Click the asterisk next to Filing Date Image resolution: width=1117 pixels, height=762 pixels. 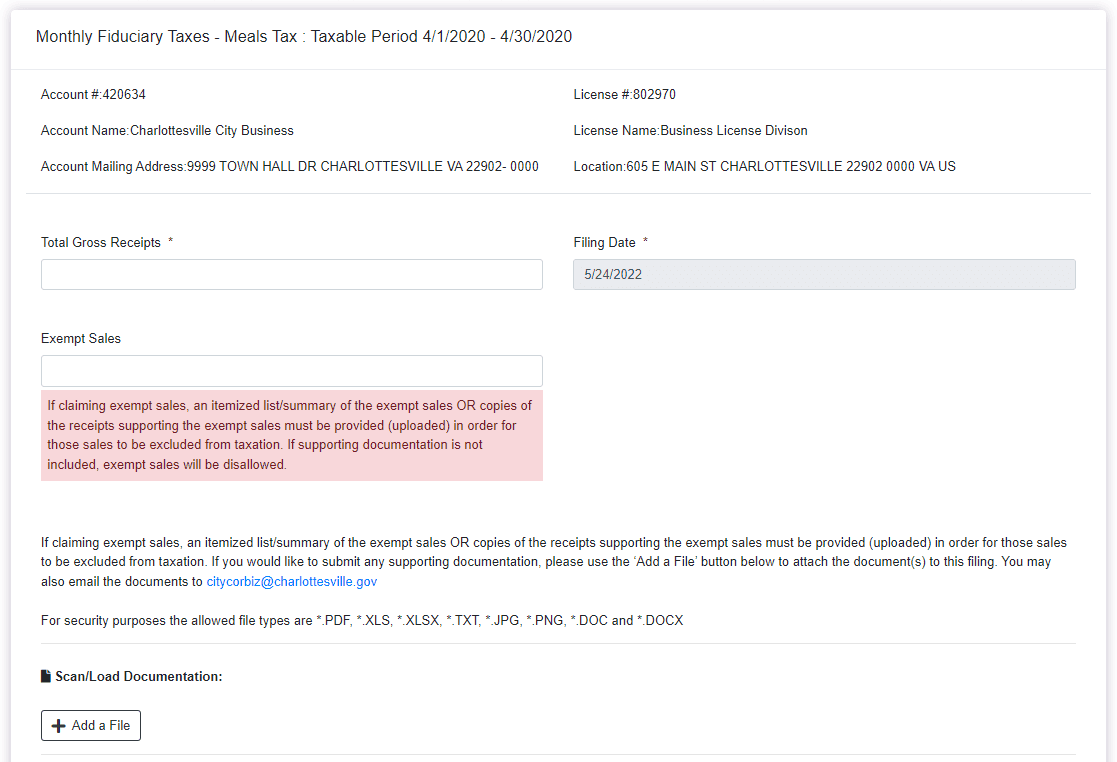[645, 240]
